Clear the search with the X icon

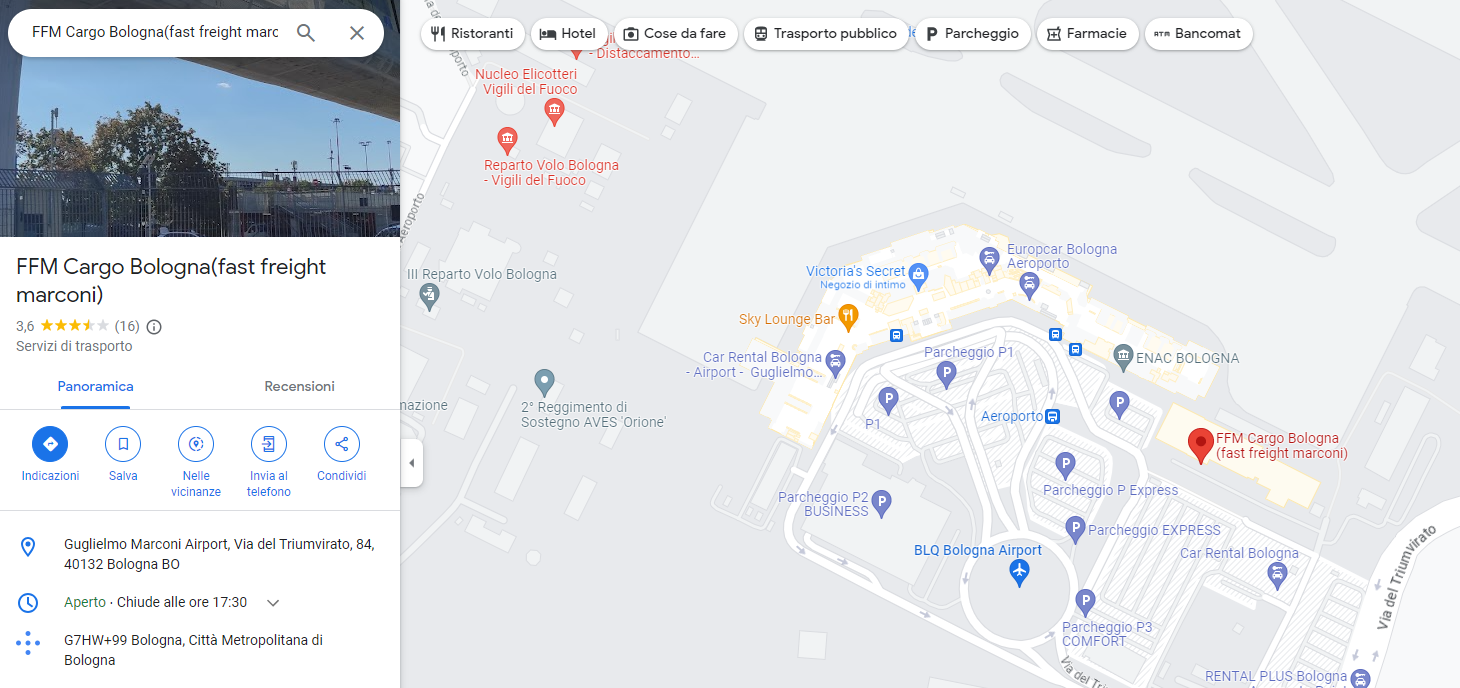357,33
